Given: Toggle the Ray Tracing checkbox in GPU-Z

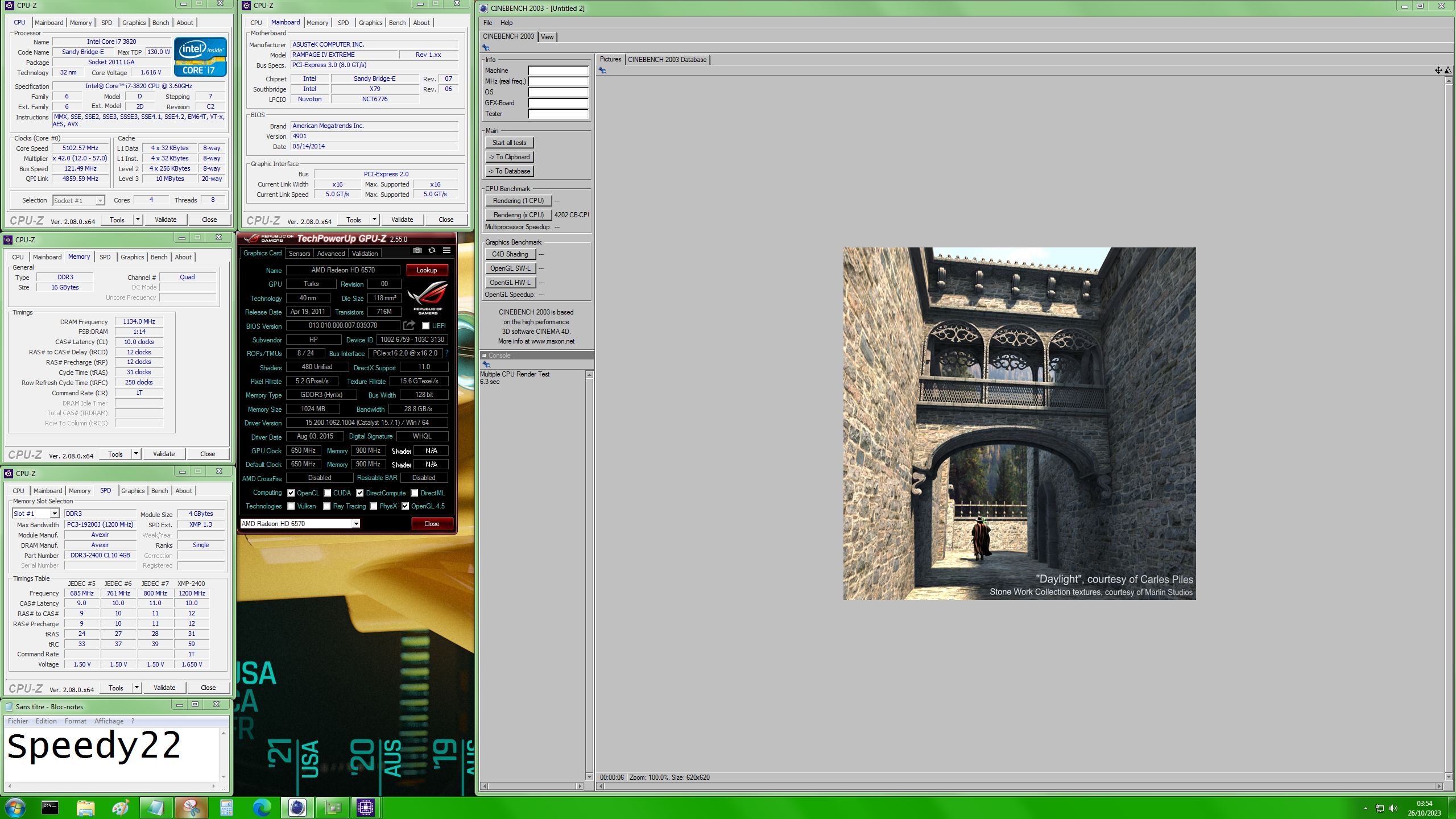Looking at the screenshot, I should (326, 506).
